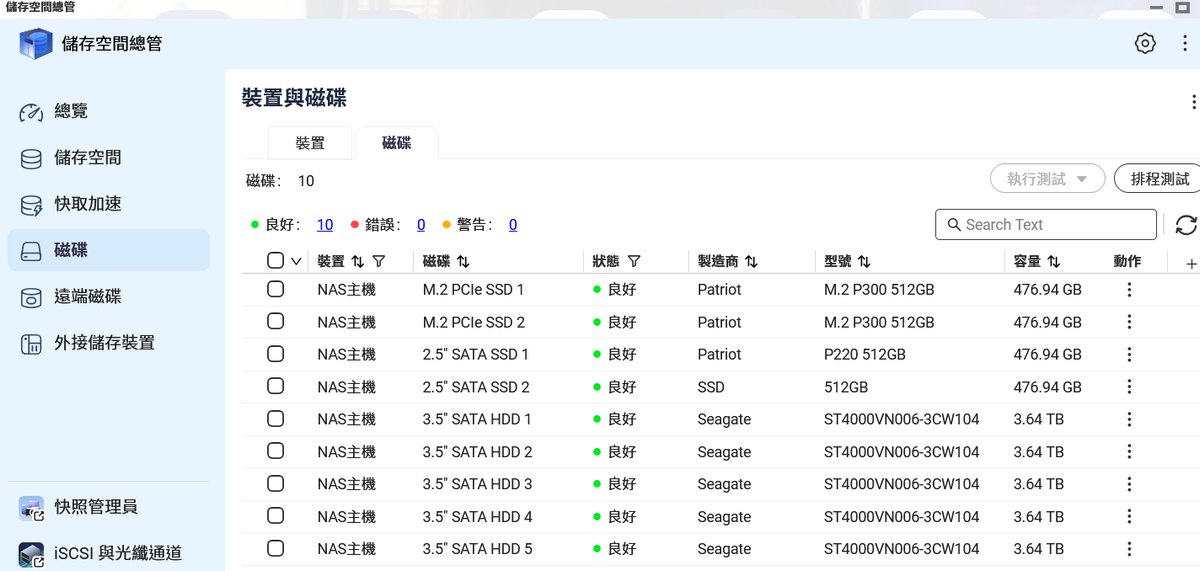Sort table by 容量 capacity column

click(1054, 261)
